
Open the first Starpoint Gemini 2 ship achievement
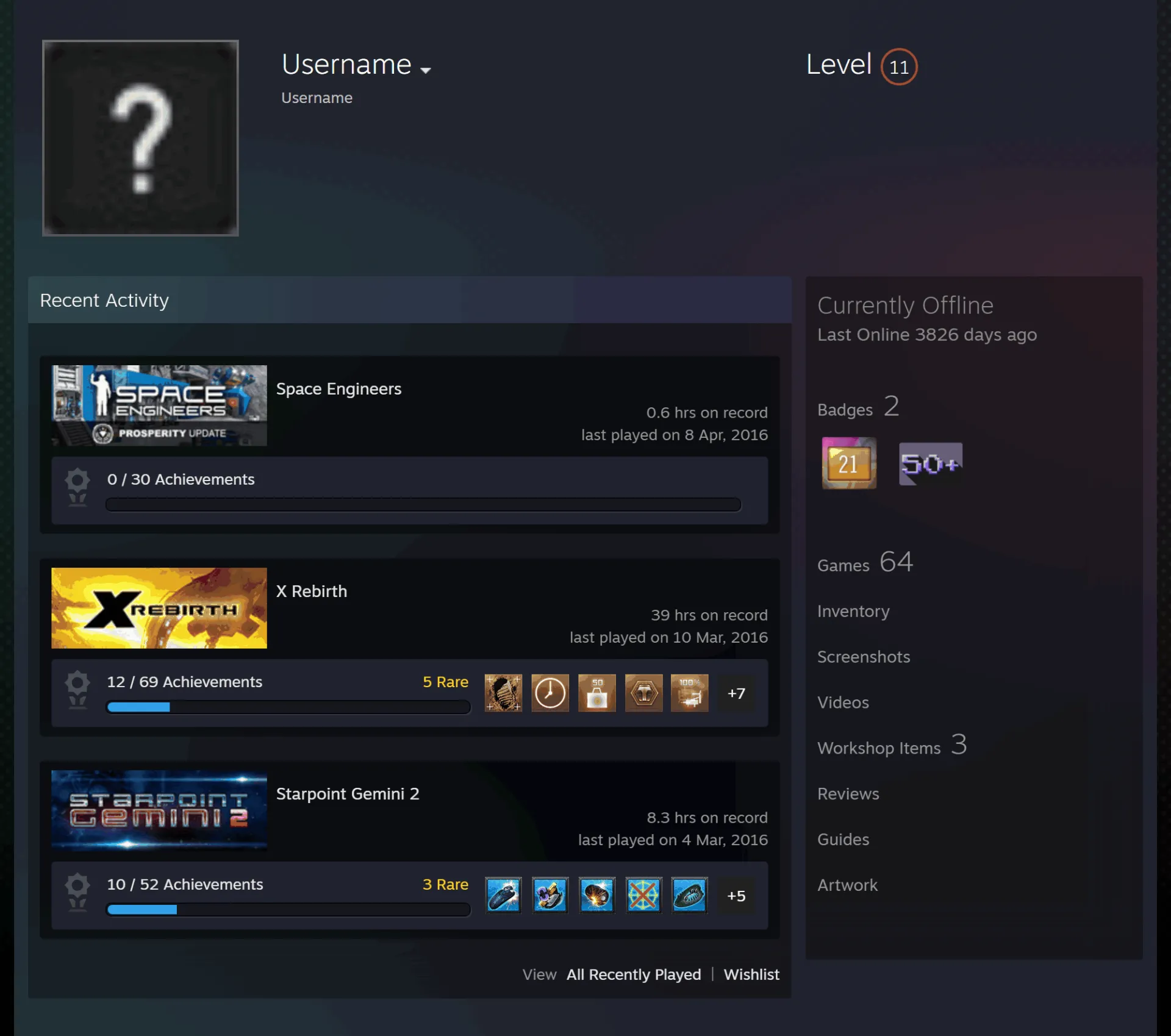click(503, 895)
